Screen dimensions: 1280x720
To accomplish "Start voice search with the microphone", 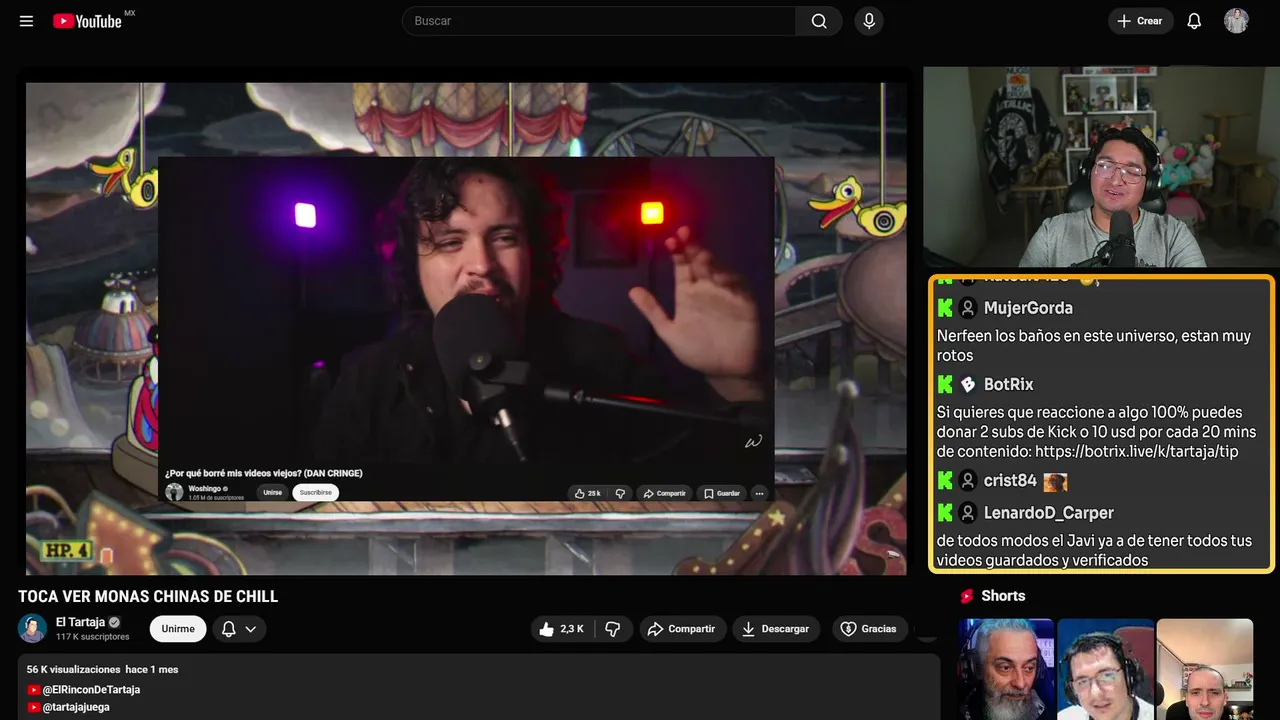I will [869, 21].
